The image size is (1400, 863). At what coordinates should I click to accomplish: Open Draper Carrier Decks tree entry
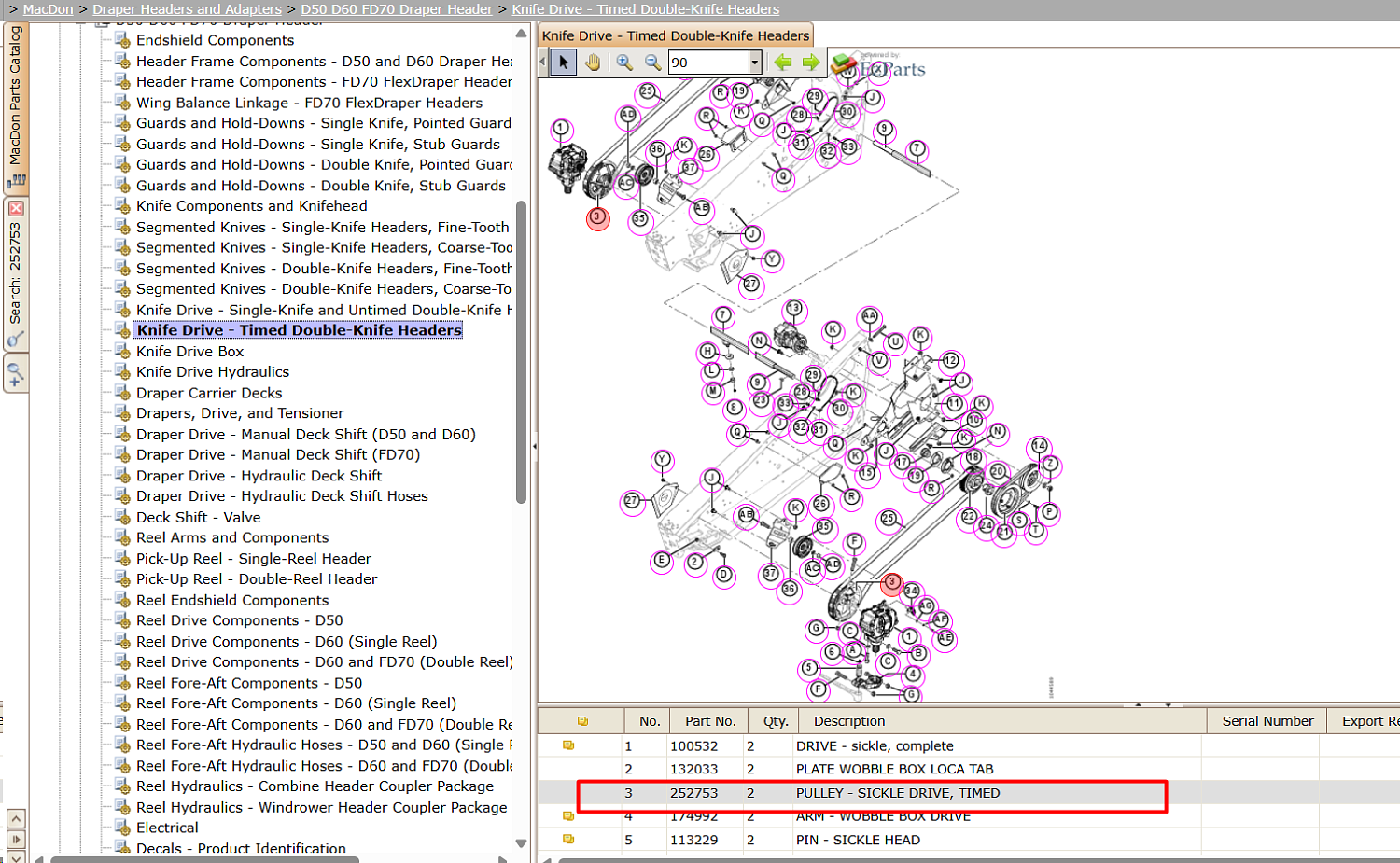pos(209,393)
